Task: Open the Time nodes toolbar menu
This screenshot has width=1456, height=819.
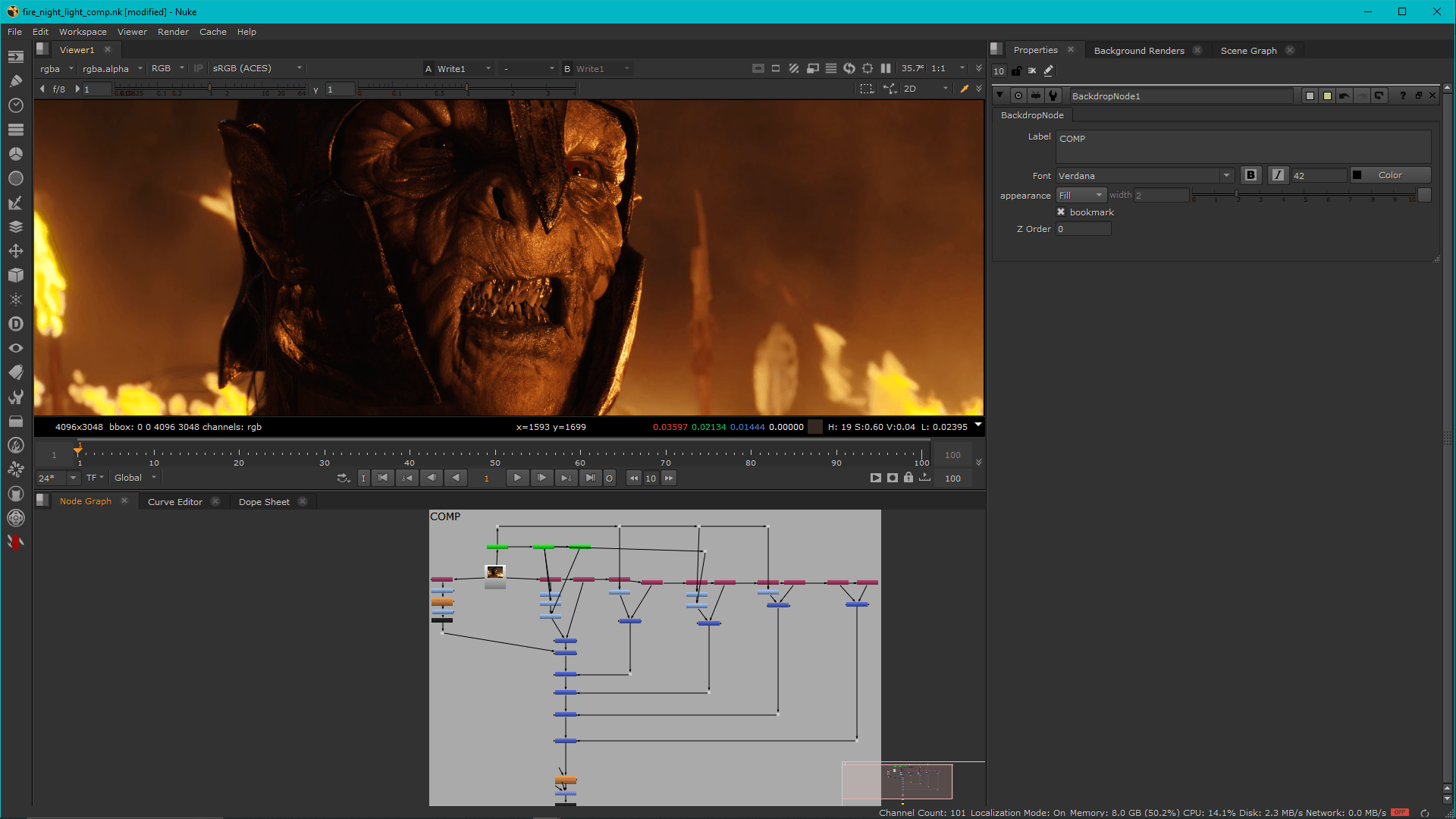Action: click(x=16, y=105)
